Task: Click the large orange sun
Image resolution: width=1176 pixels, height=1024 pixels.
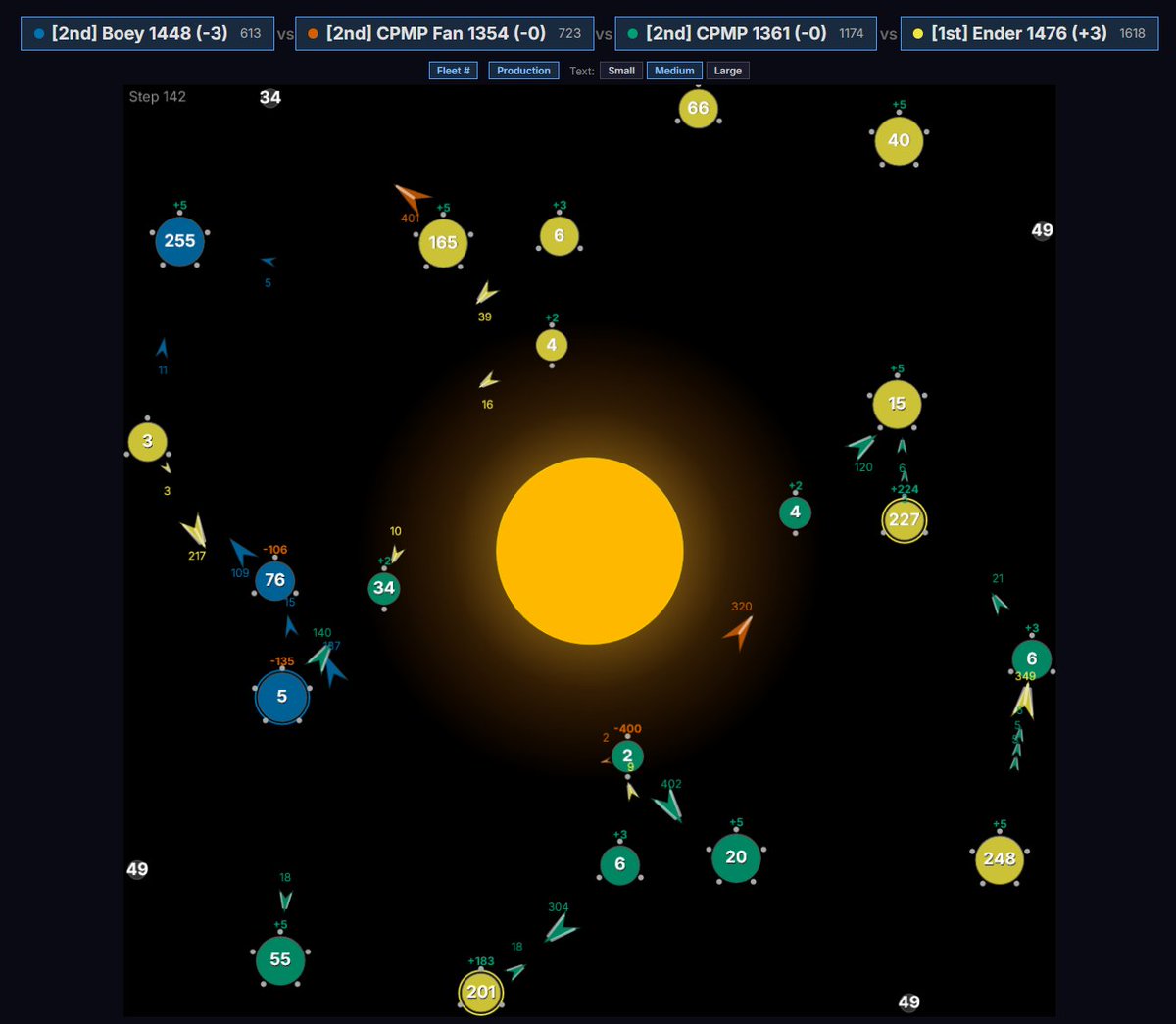Action: coord(590,551)
